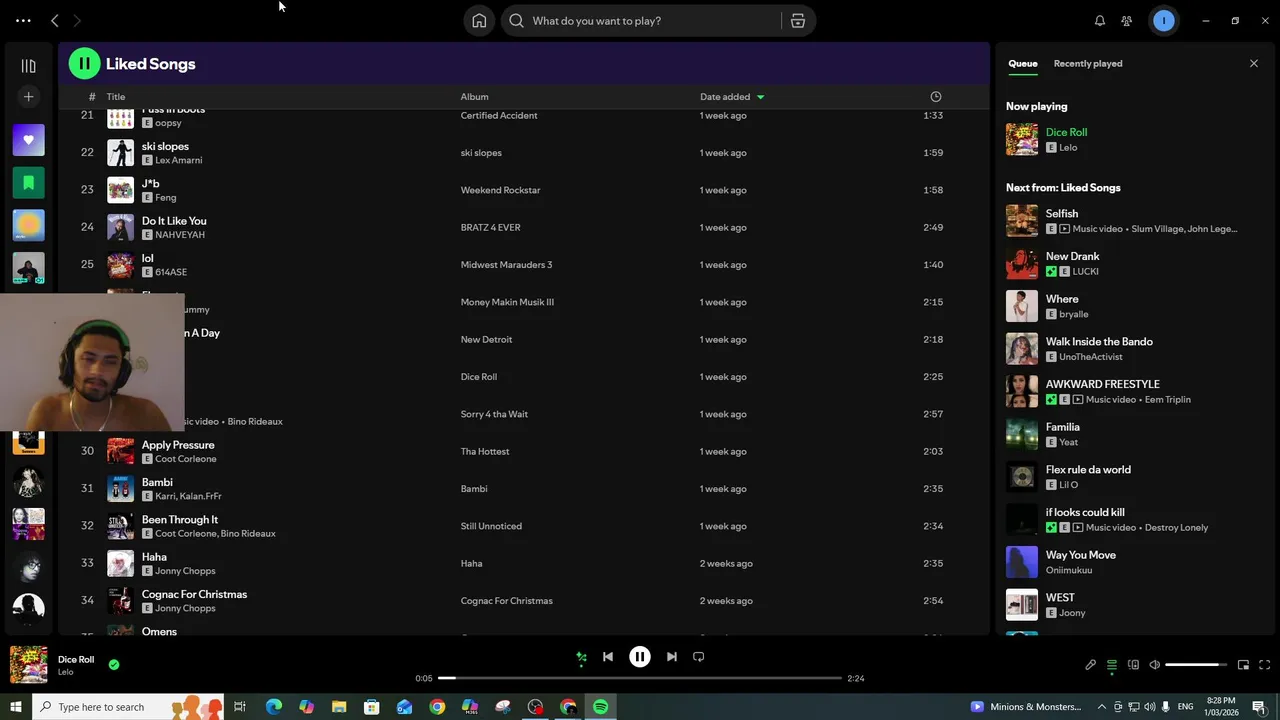Open Microsoft Edge from the taskbar

pyautogui.click(x=273, y=707)
